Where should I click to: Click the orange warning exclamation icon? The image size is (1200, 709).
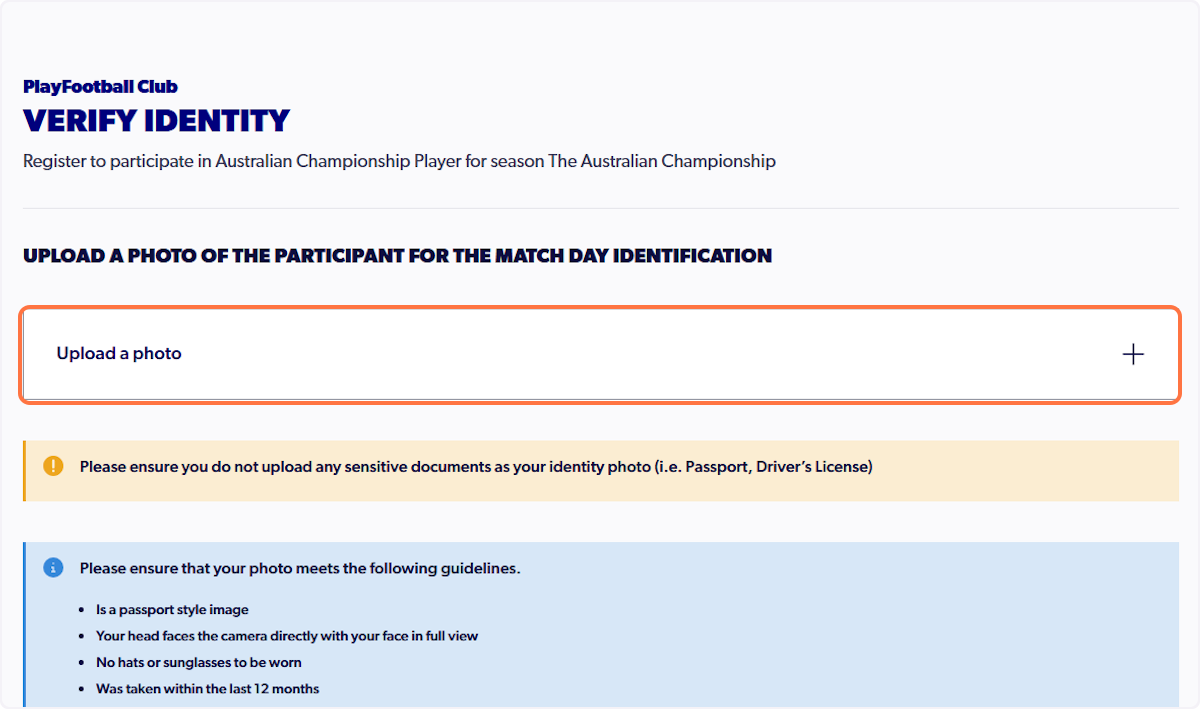pos(53,467)
